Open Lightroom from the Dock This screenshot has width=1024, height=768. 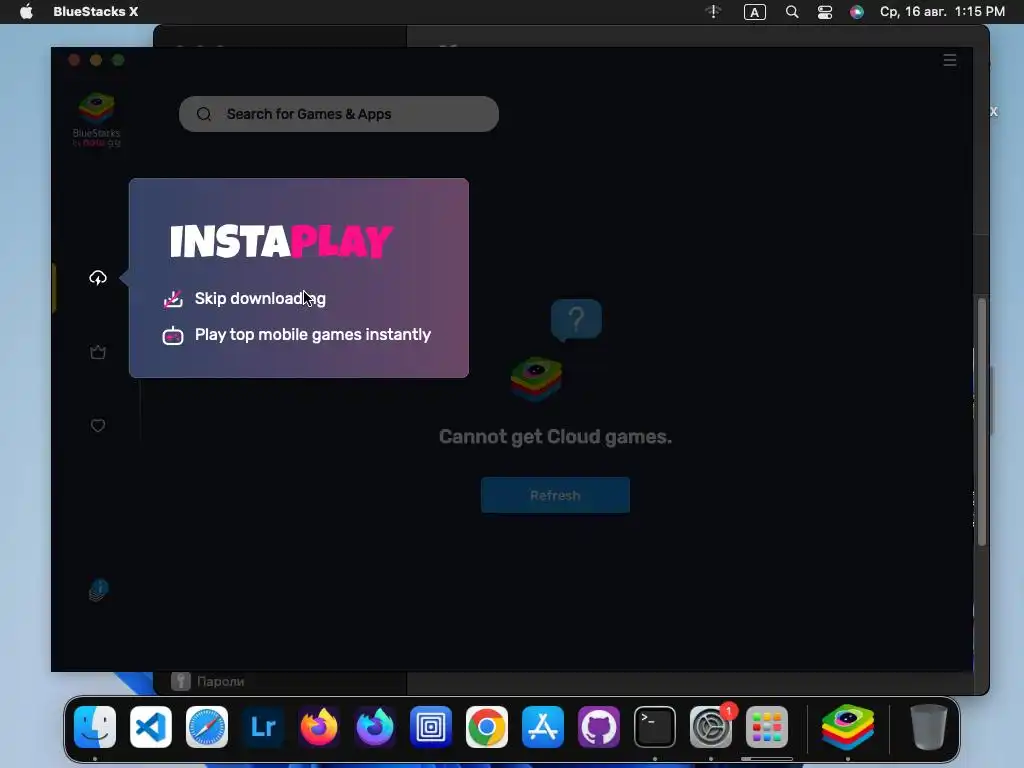point(263,727)
